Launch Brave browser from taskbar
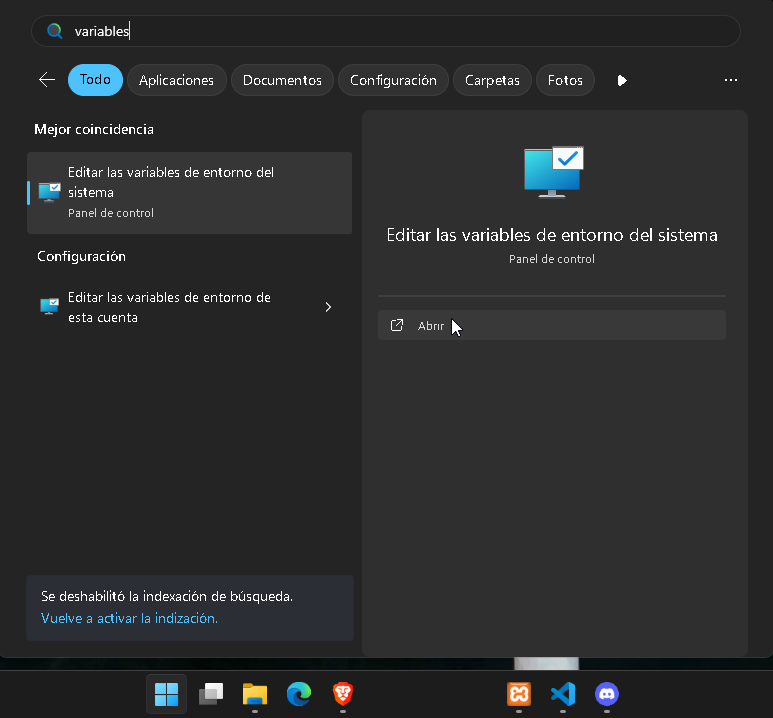The height and width of the screenshot is (718, 773). click(x=343, y=694)
